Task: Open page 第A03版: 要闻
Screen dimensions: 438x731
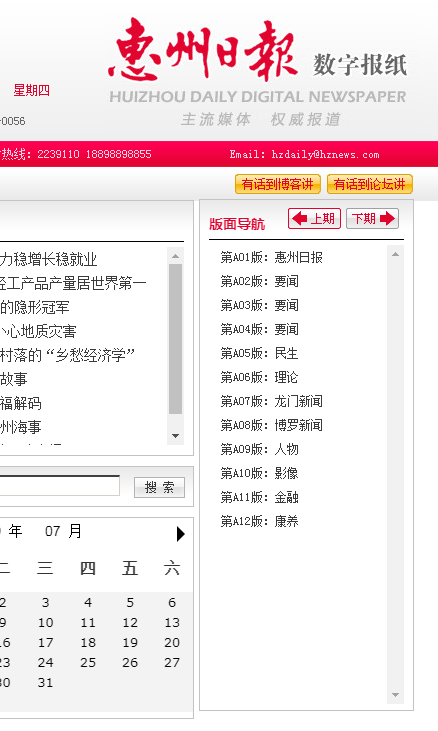Action: pos(260,305)
